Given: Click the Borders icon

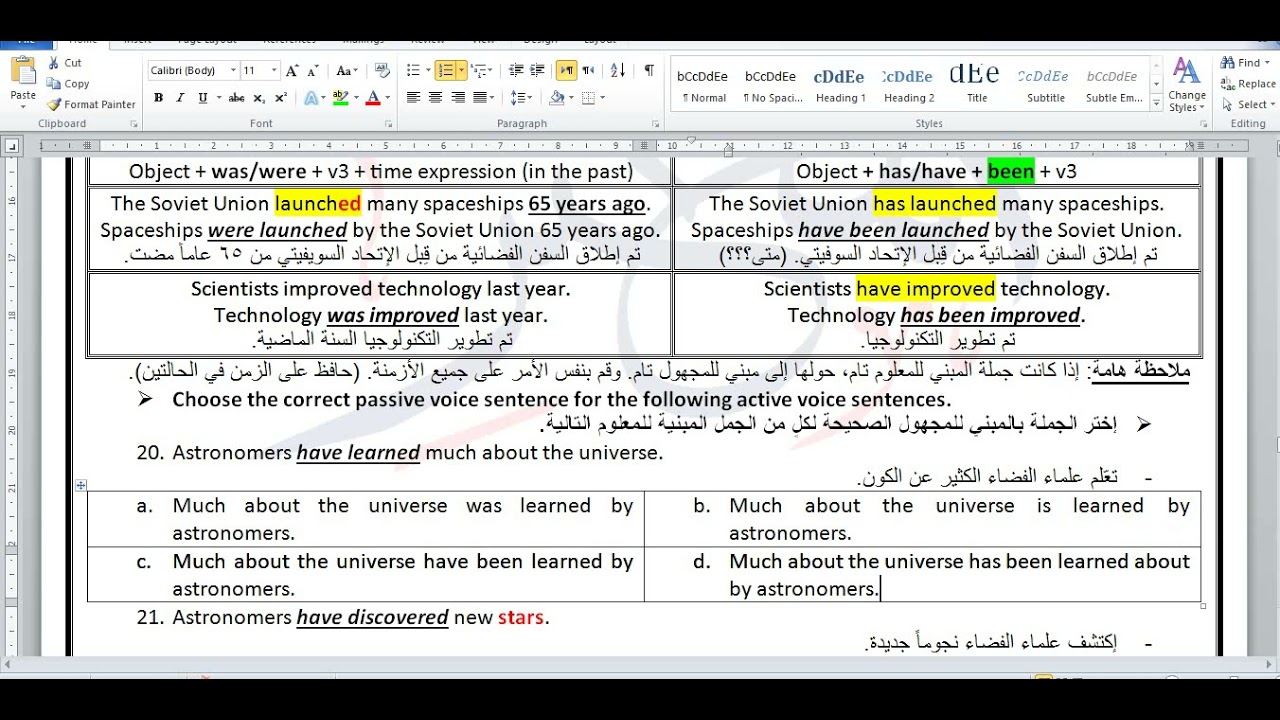Looking at the screenshot, I should 588,98.
